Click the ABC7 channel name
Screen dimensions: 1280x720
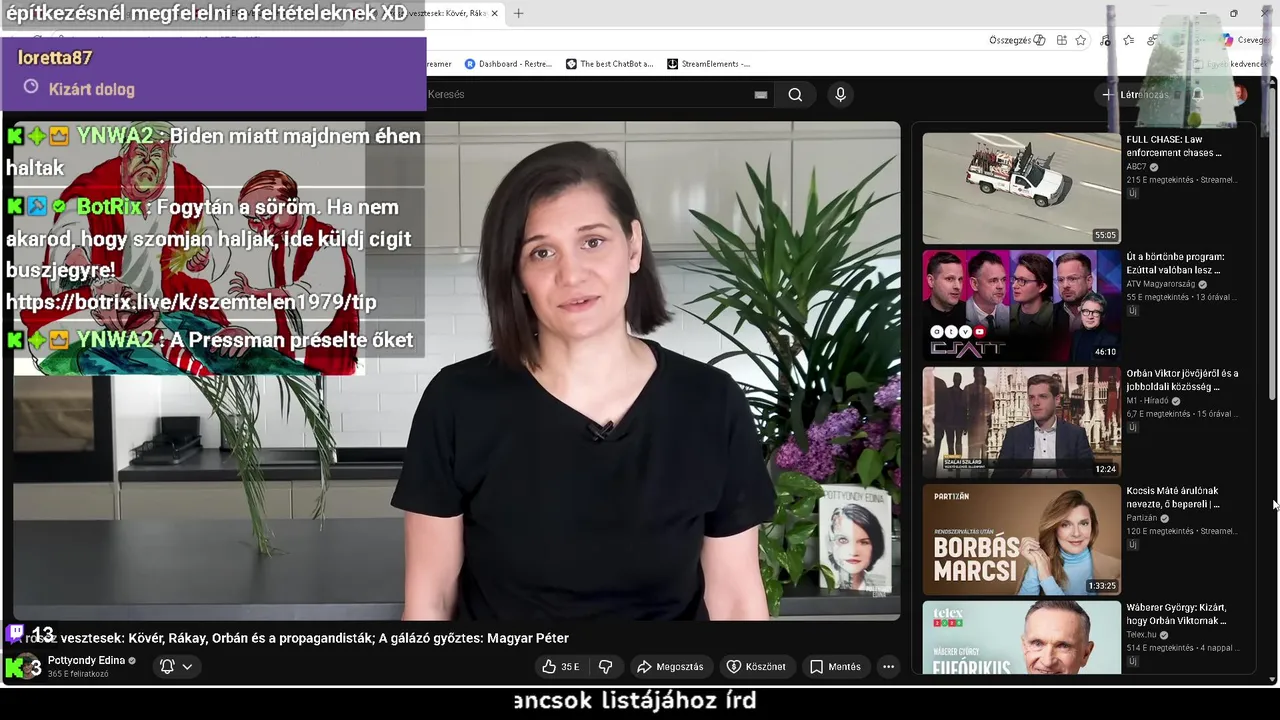point(1136,167)
